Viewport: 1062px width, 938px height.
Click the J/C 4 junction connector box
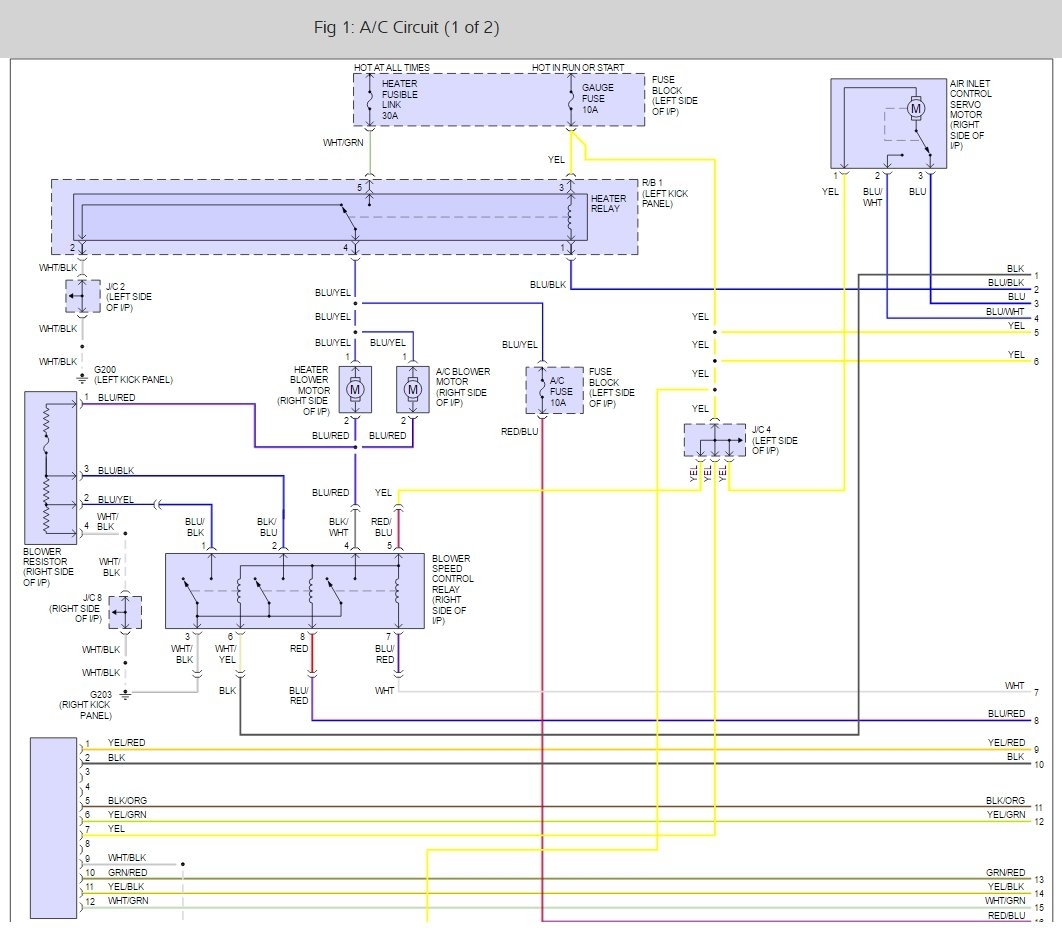715,440
